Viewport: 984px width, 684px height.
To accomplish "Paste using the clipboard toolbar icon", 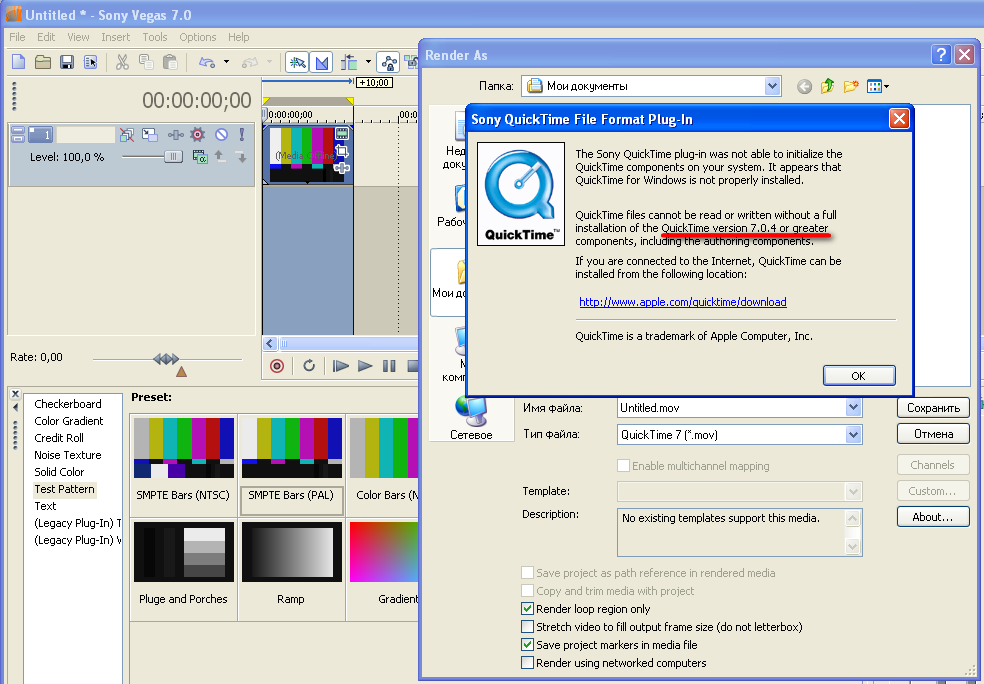I will click(169, 61).
